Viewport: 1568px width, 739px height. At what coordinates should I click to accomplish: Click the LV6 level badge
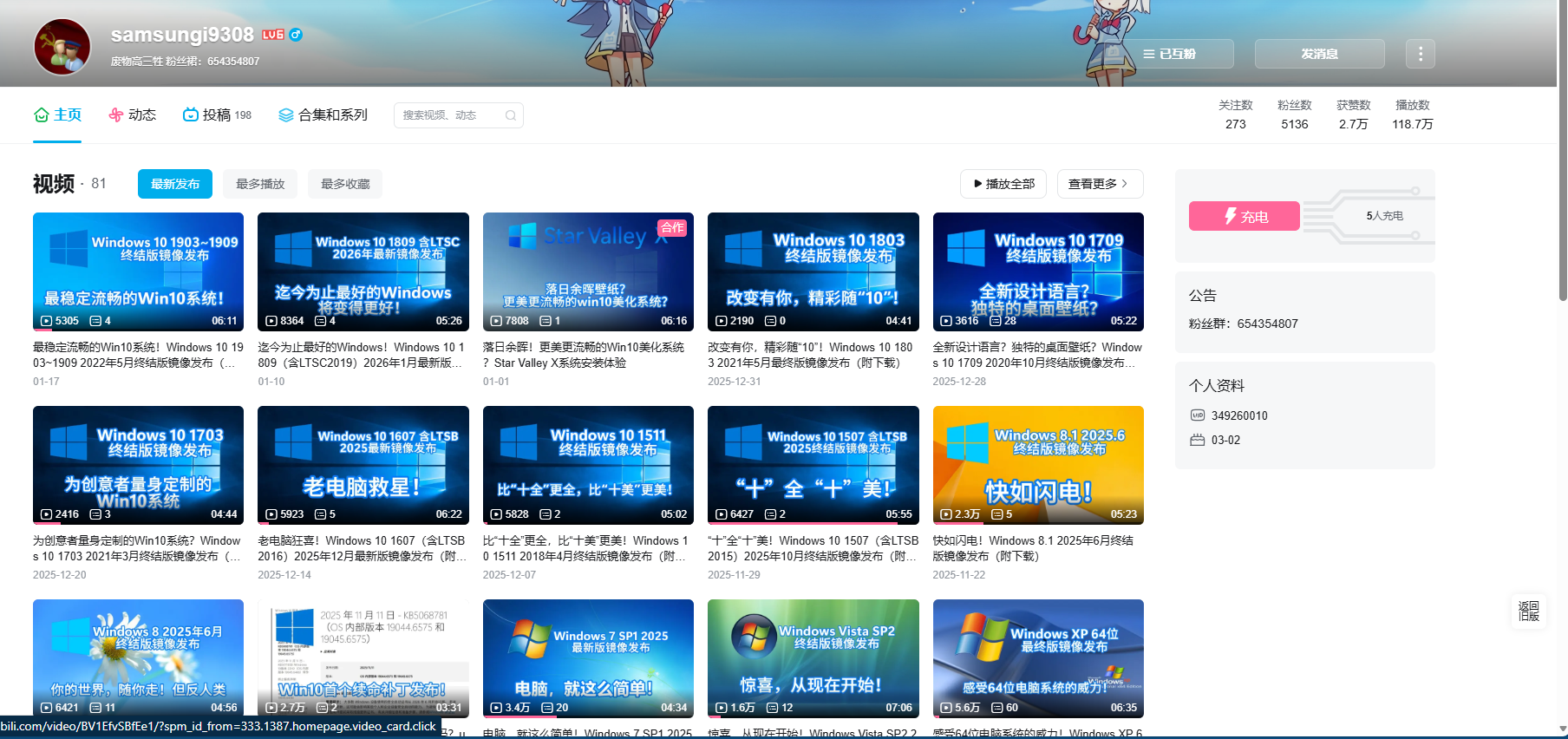coord(273,35)
